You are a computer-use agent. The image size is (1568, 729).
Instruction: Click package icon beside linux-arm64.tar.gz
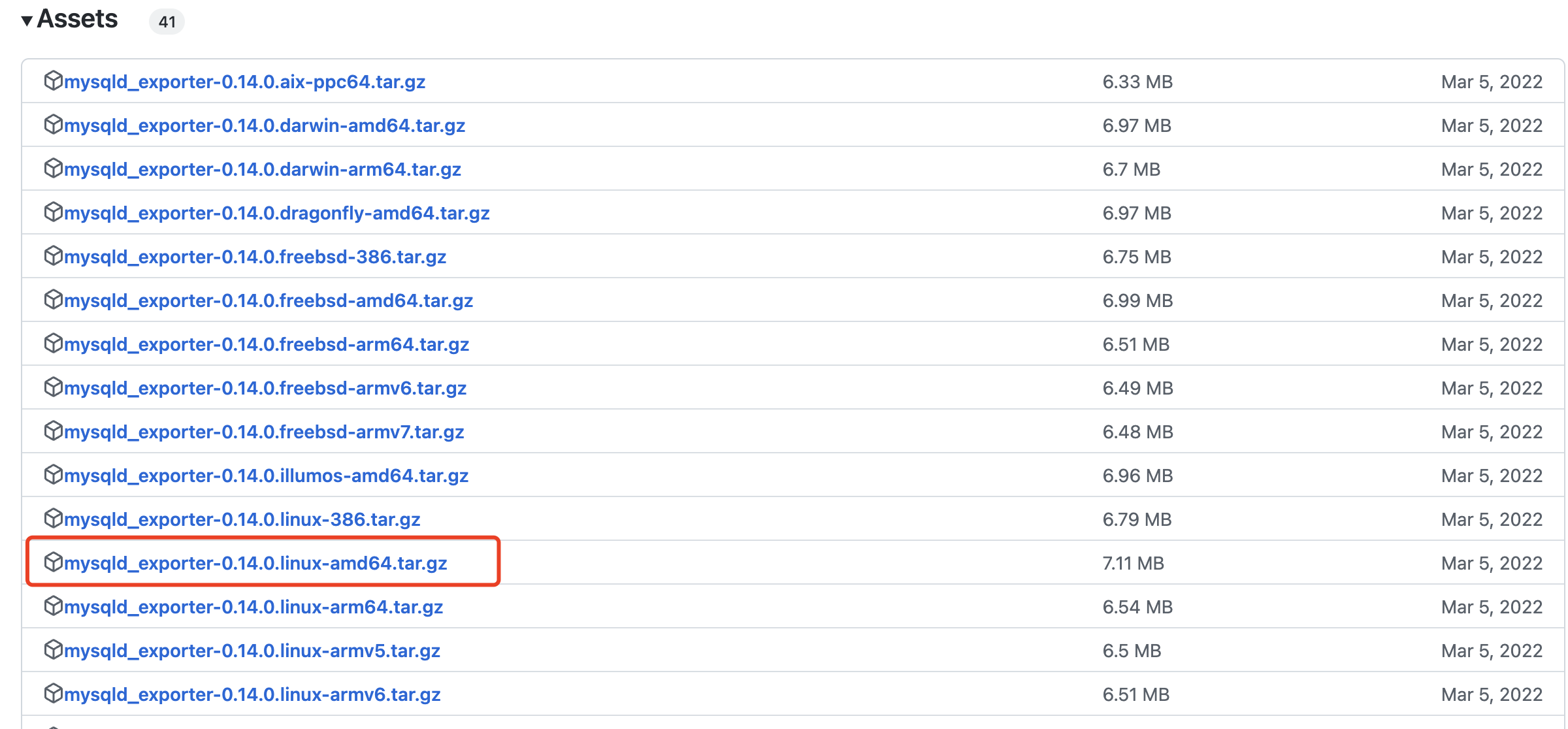point(53,606)
